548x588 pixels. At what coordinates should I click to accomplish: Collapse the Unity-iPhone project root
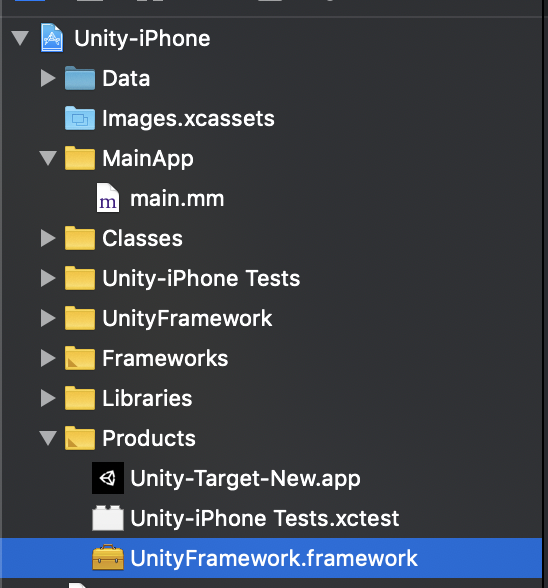(20, 38)
